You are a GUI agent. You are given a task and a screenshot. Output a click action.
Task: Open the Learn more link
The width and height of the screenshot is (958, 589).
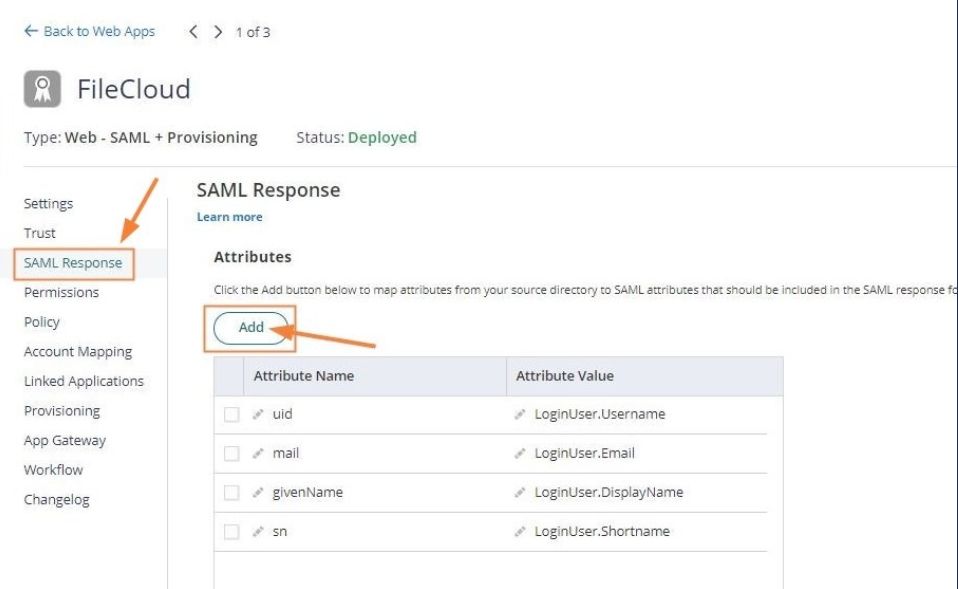[230, 217]
